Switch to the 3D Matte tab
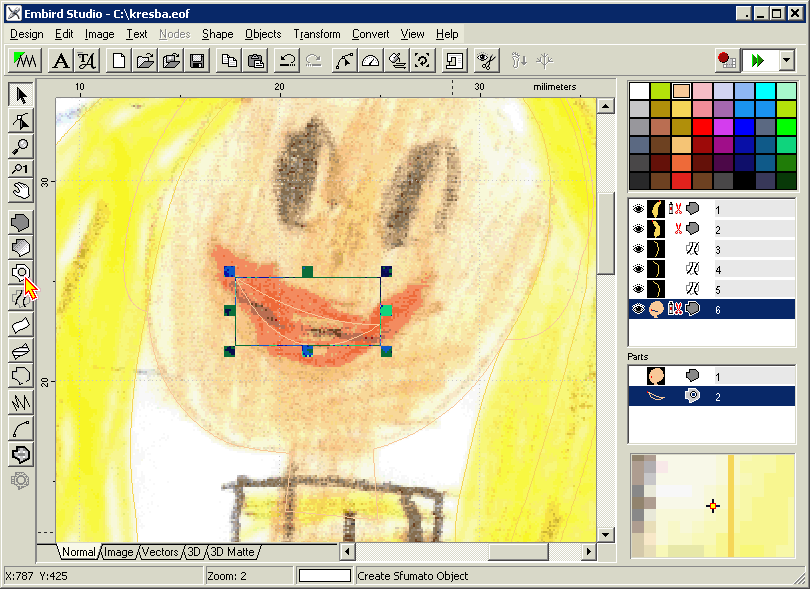Screen dimensions: 810x589 click(x=232, y=552)
